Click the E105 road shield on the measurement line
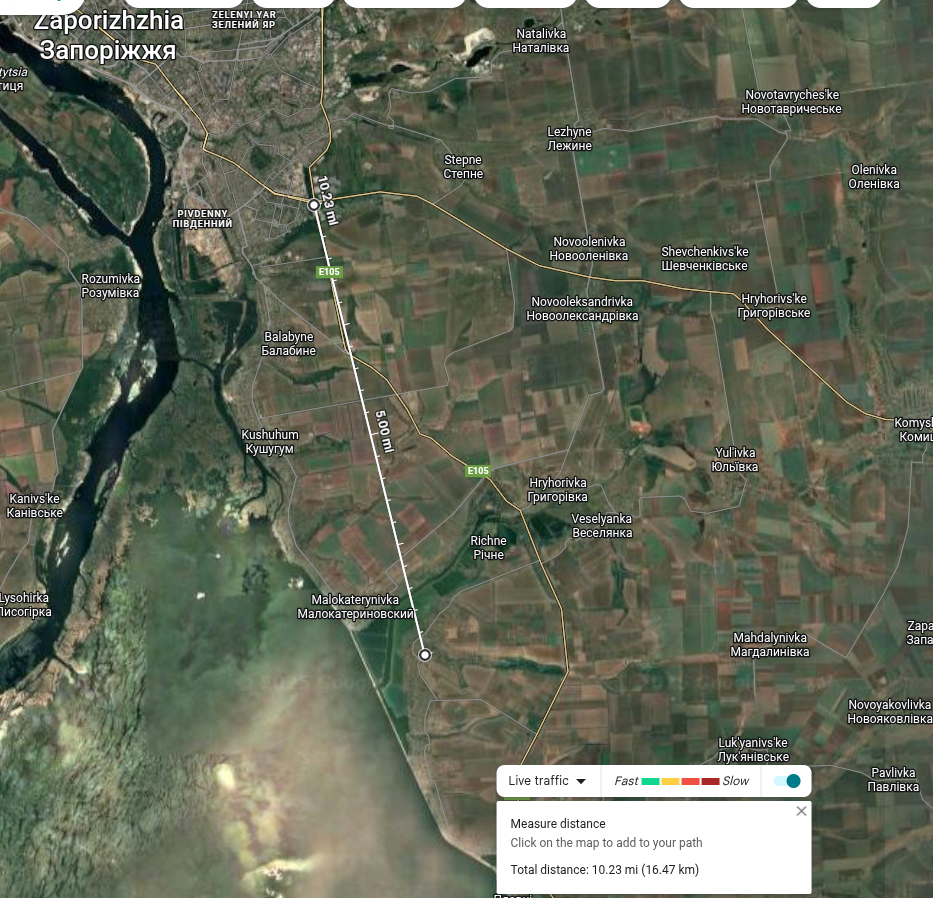Screen dimensions: 933x898 (x=329, y=272)
